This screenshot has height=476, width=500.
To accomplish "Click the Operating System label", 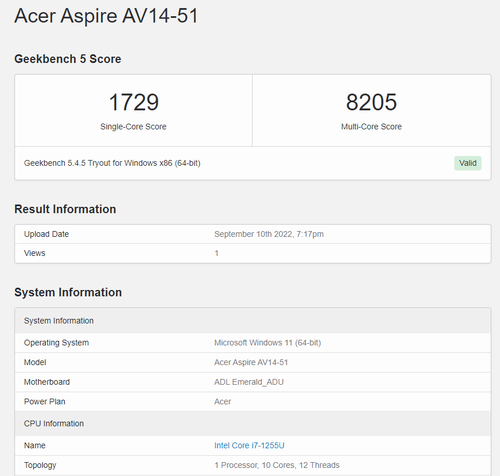I will [x=56, y=343].
